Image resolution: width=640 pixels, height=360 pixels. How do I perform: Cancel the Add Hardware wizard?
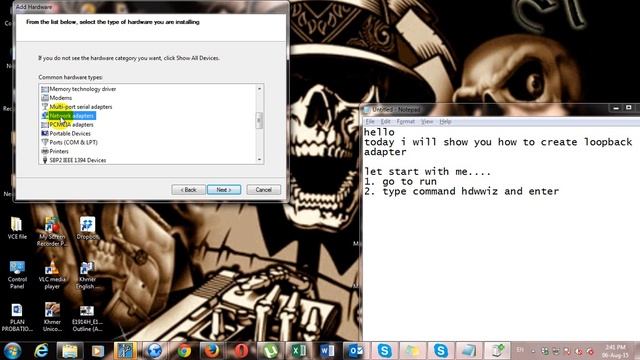[264, 190]
